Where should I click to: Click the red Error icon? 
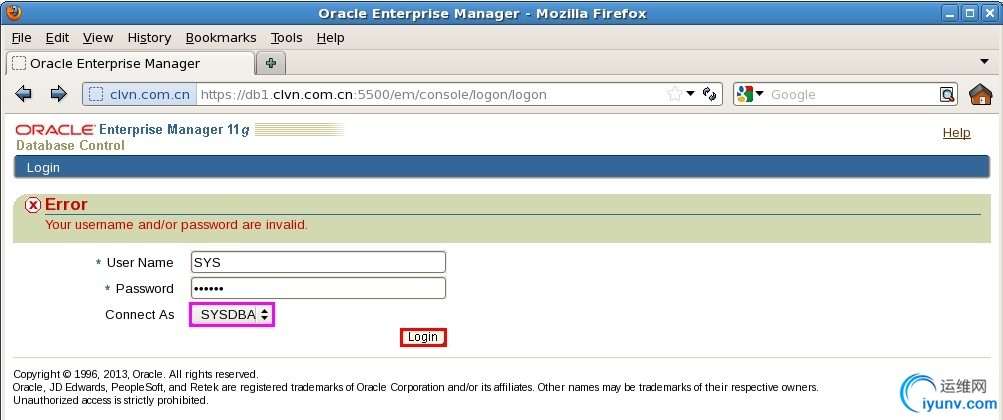pos(33,205)
